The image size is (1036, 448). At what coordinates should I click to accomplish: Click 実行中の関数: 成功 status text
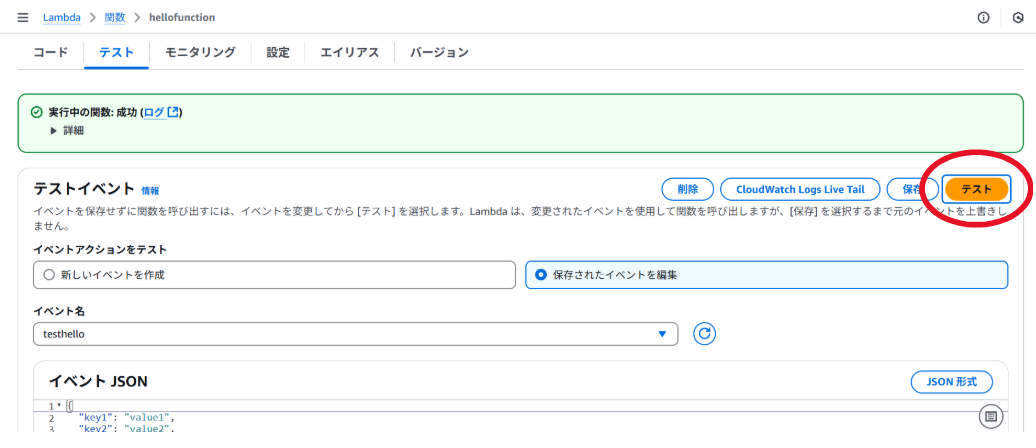point(92,112)
